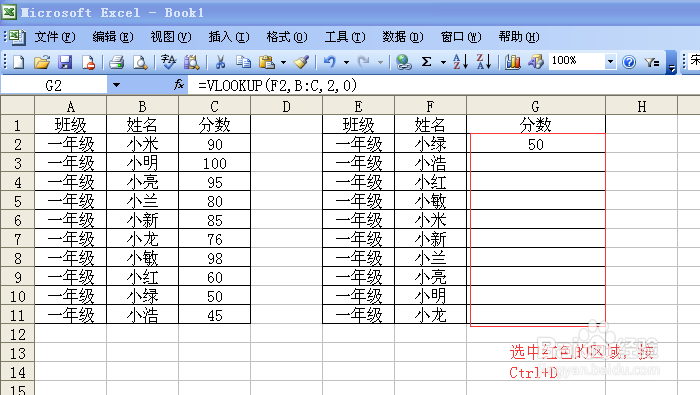Copy selection with the Copy icon
The height and width of the screenshot is (395, 700).
pyautogui.click(x=243, y=62)
